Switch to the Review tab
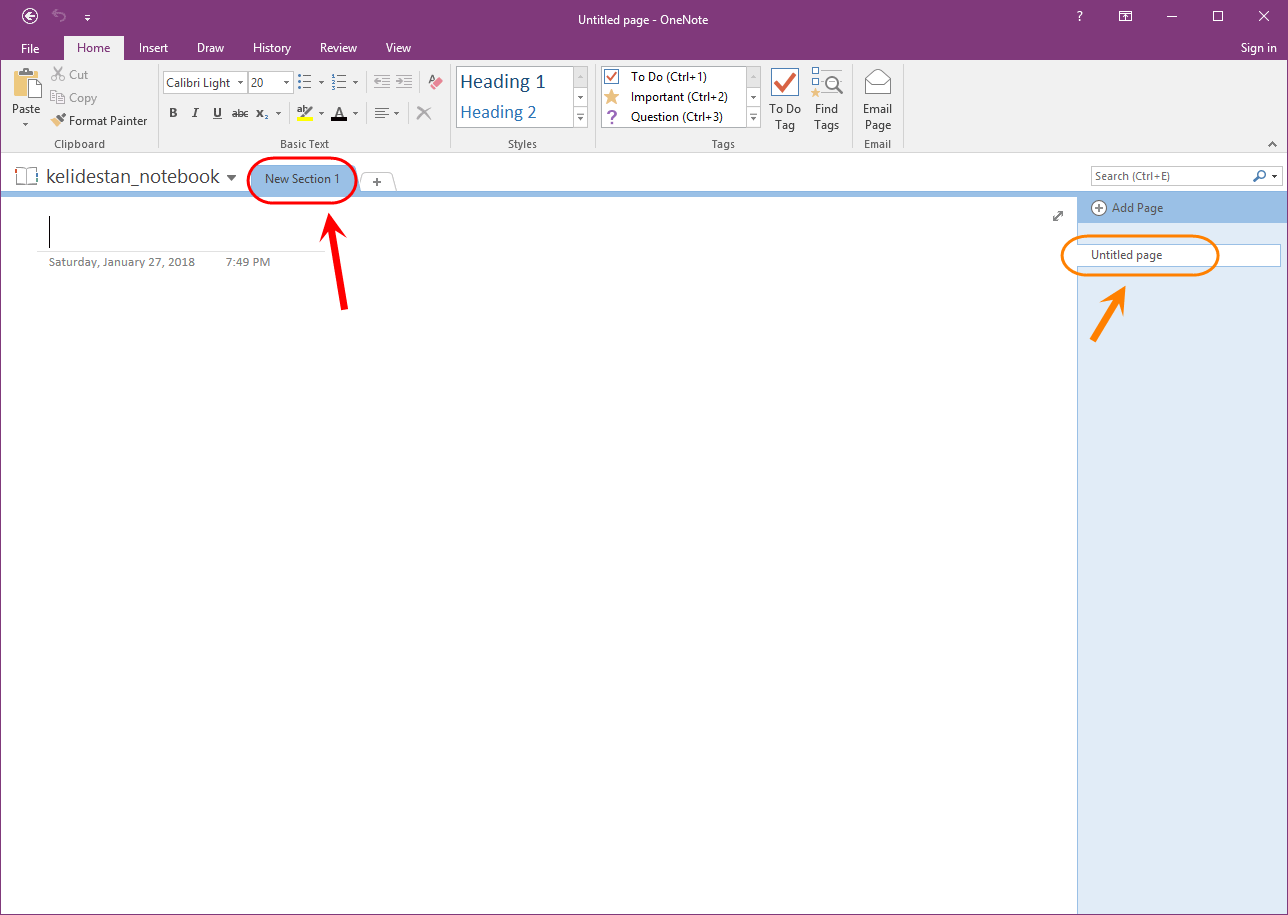The width and height of the screenshot is (1288, 915). pos(338,48)
